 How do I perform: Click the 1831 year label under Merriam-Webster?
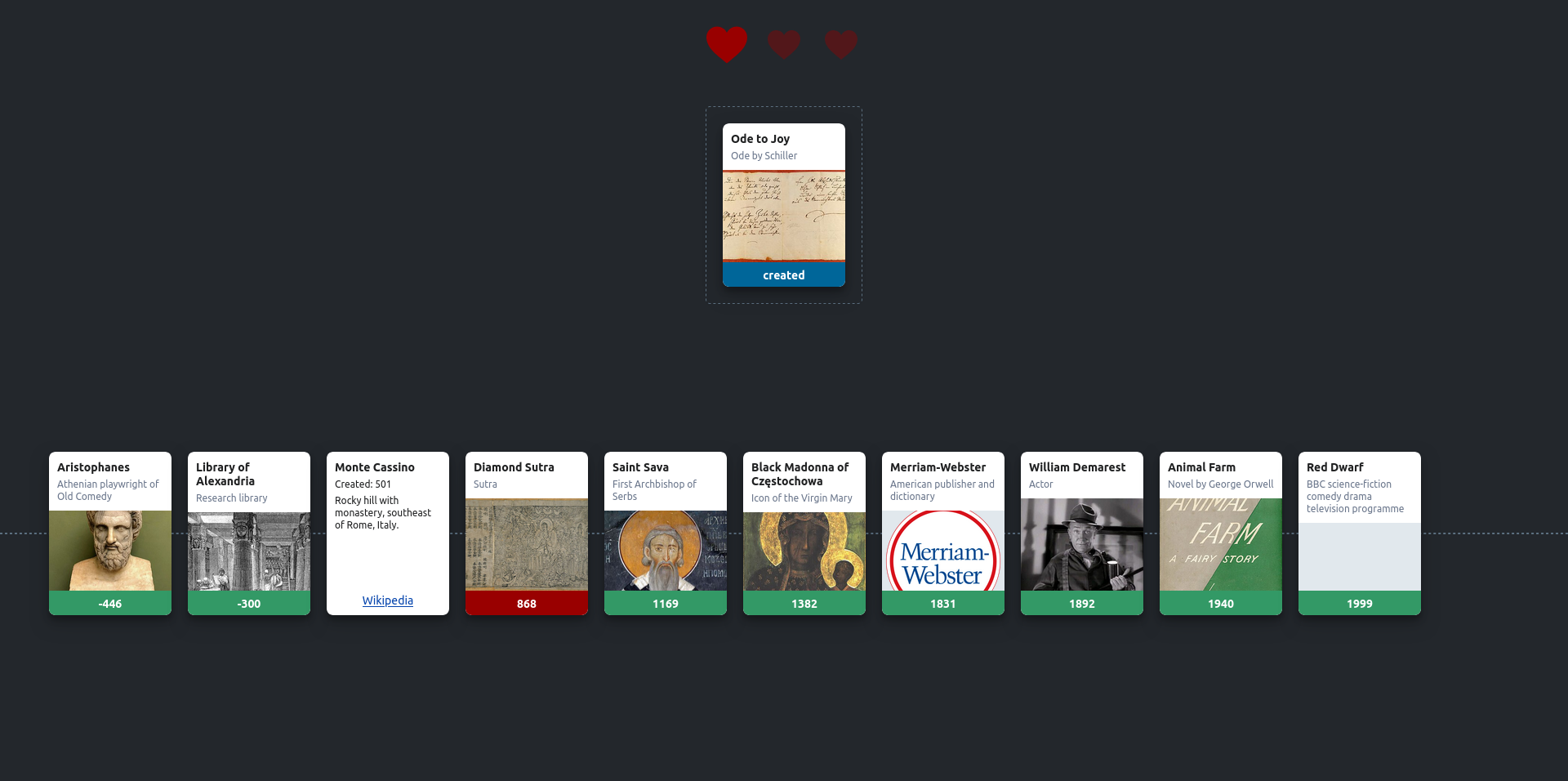coord(943,603)
